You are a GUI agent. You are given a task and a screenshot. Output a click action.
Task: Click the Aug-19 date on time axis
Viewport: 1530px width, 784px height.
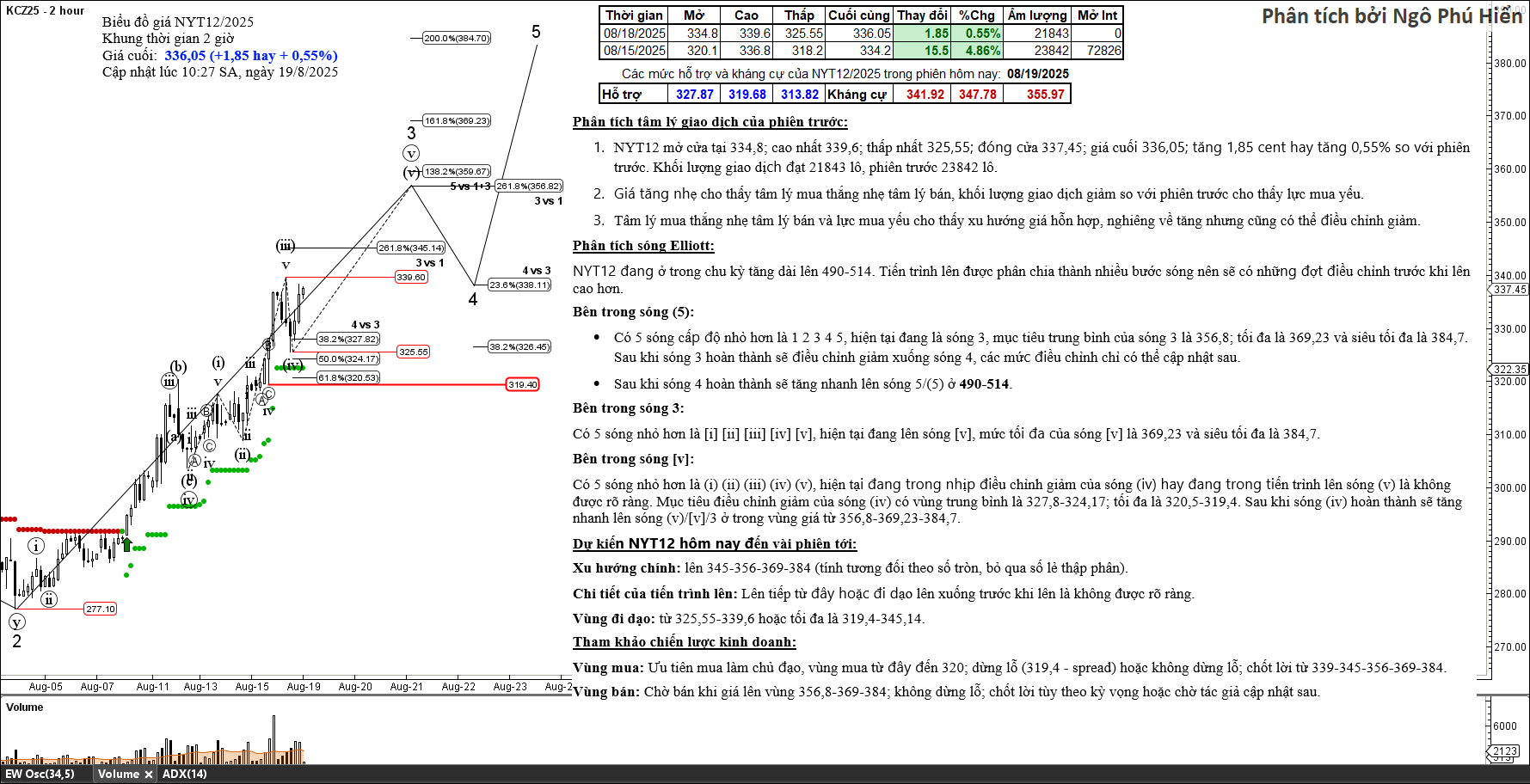[304, 687]
